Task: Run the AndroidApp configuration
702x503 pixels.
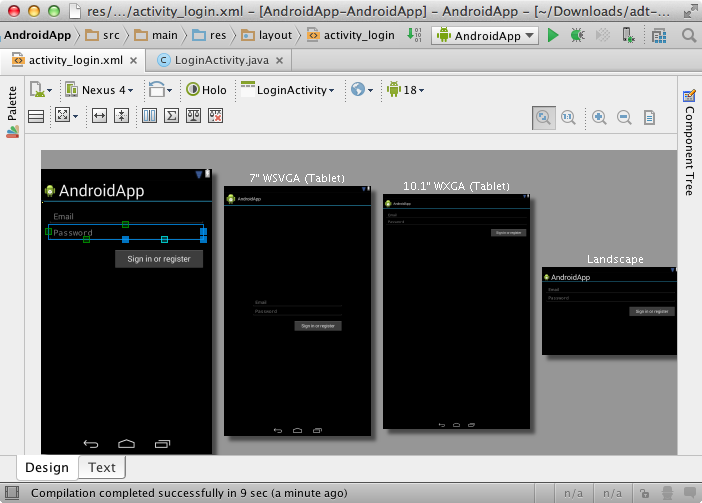Action: click(553, 35)
